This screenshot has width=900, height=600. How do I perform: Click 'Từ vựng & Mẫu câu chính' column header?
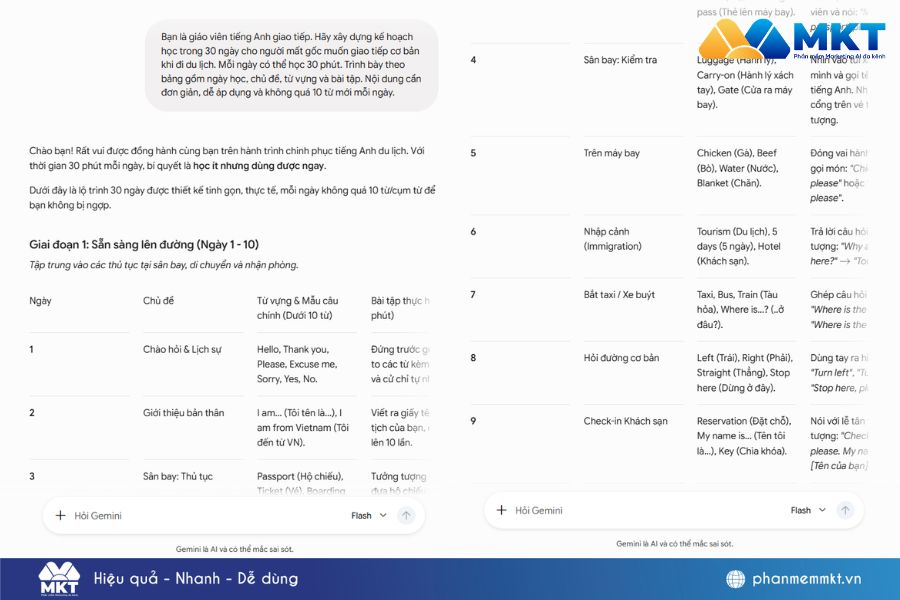point(297,308)
